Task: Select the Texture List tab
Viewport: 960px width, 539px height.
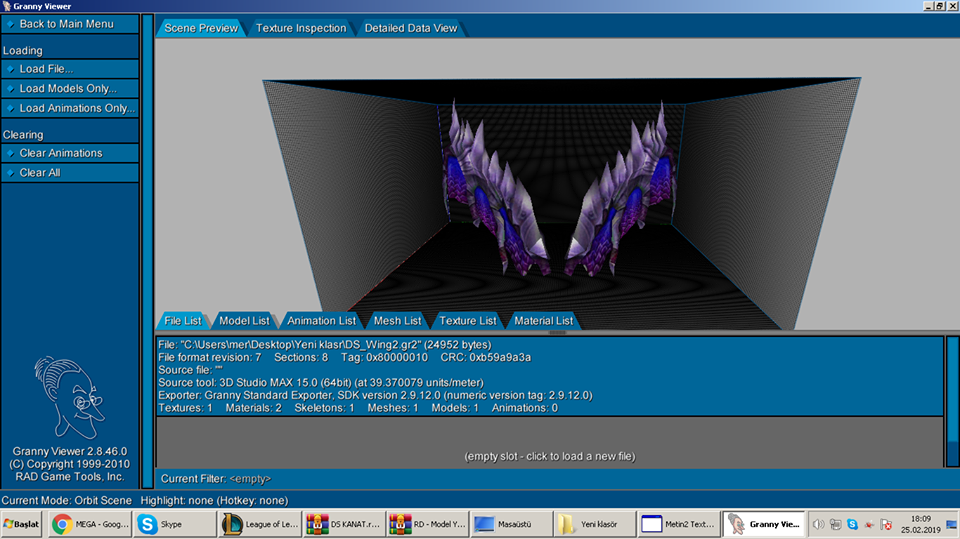Action: 468,320
